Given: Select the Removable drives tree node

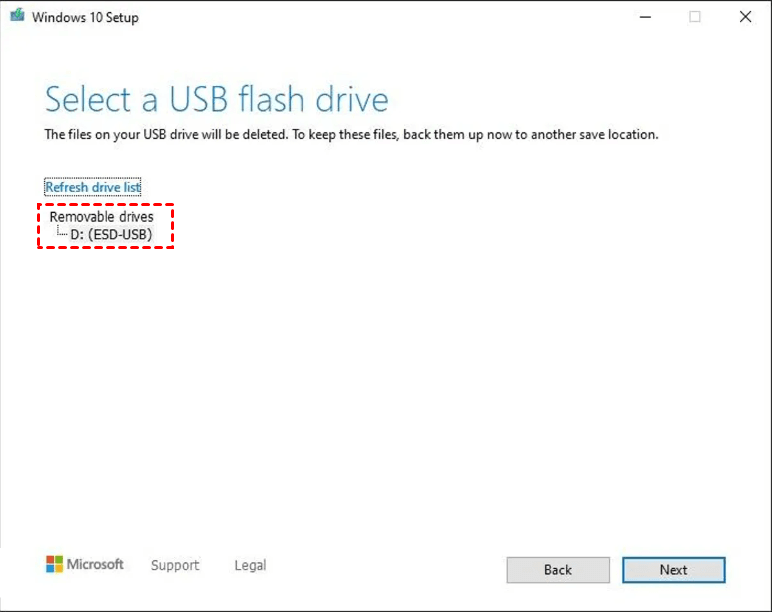Looking at the screenshot, I should click(x=101, y=216).
